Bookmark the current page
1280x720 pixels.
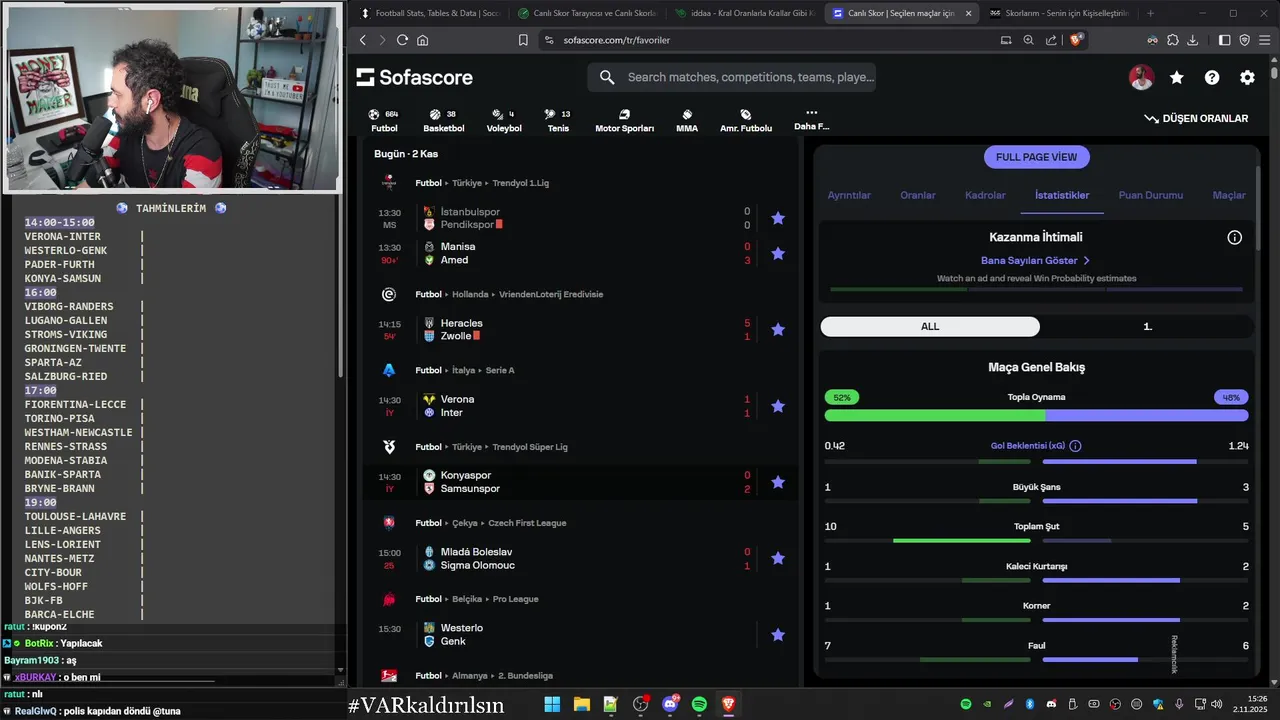pyautogui.click(x=523, y=40)
